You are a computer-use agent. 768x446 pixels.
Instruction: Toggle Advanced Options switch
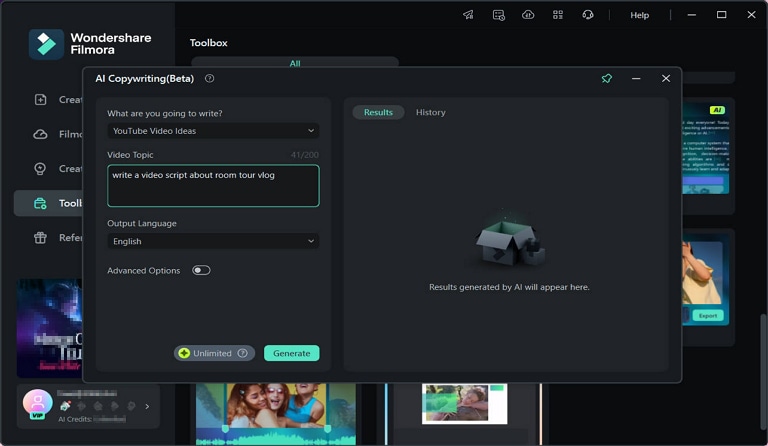[x=201, y=270]
